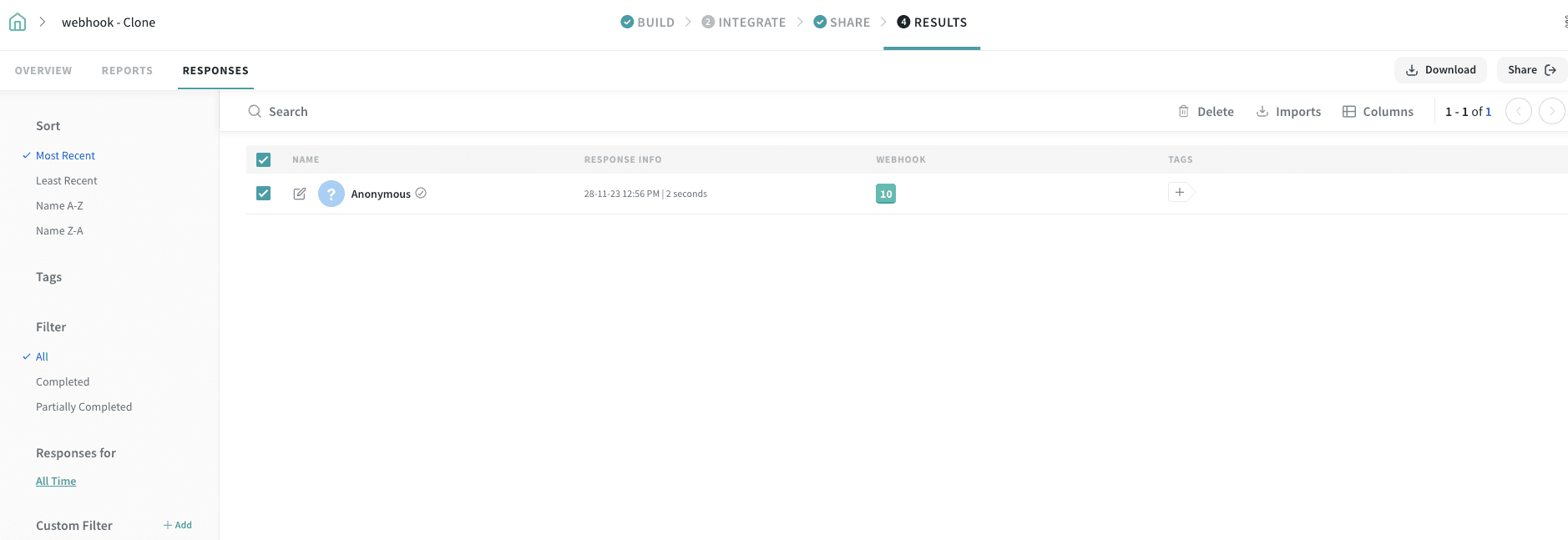This screenshot has height=540, width=1568.
Task: Open the Download options
Action: [x=1440, y=70]
